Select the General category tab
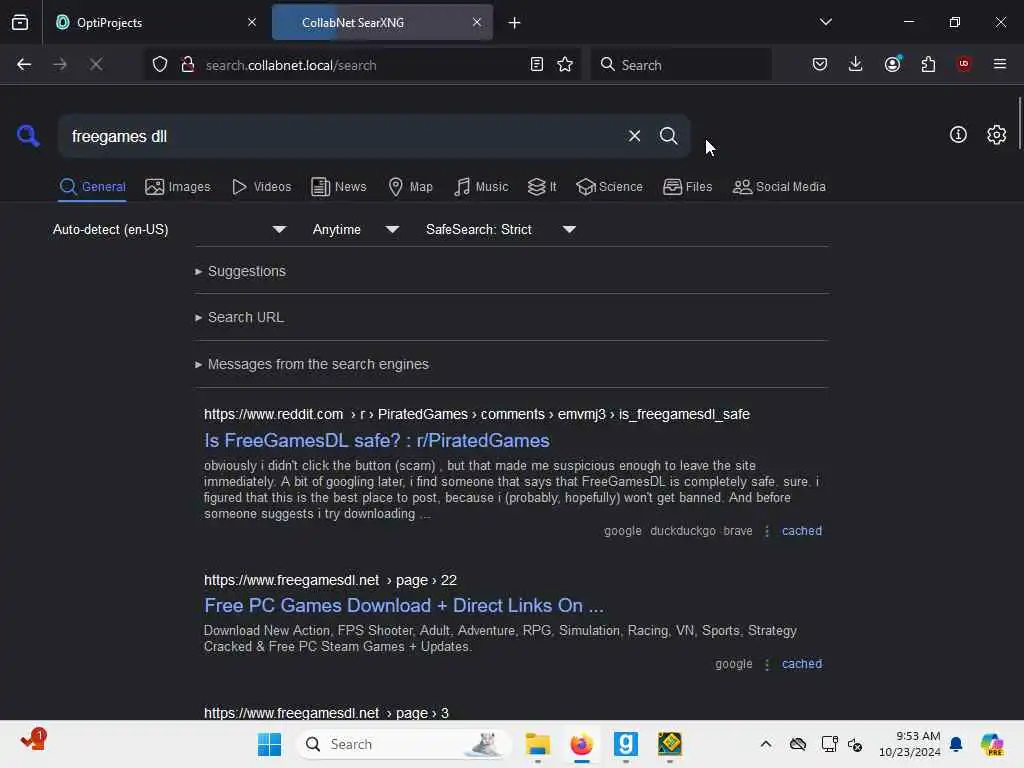 [92, 187]
